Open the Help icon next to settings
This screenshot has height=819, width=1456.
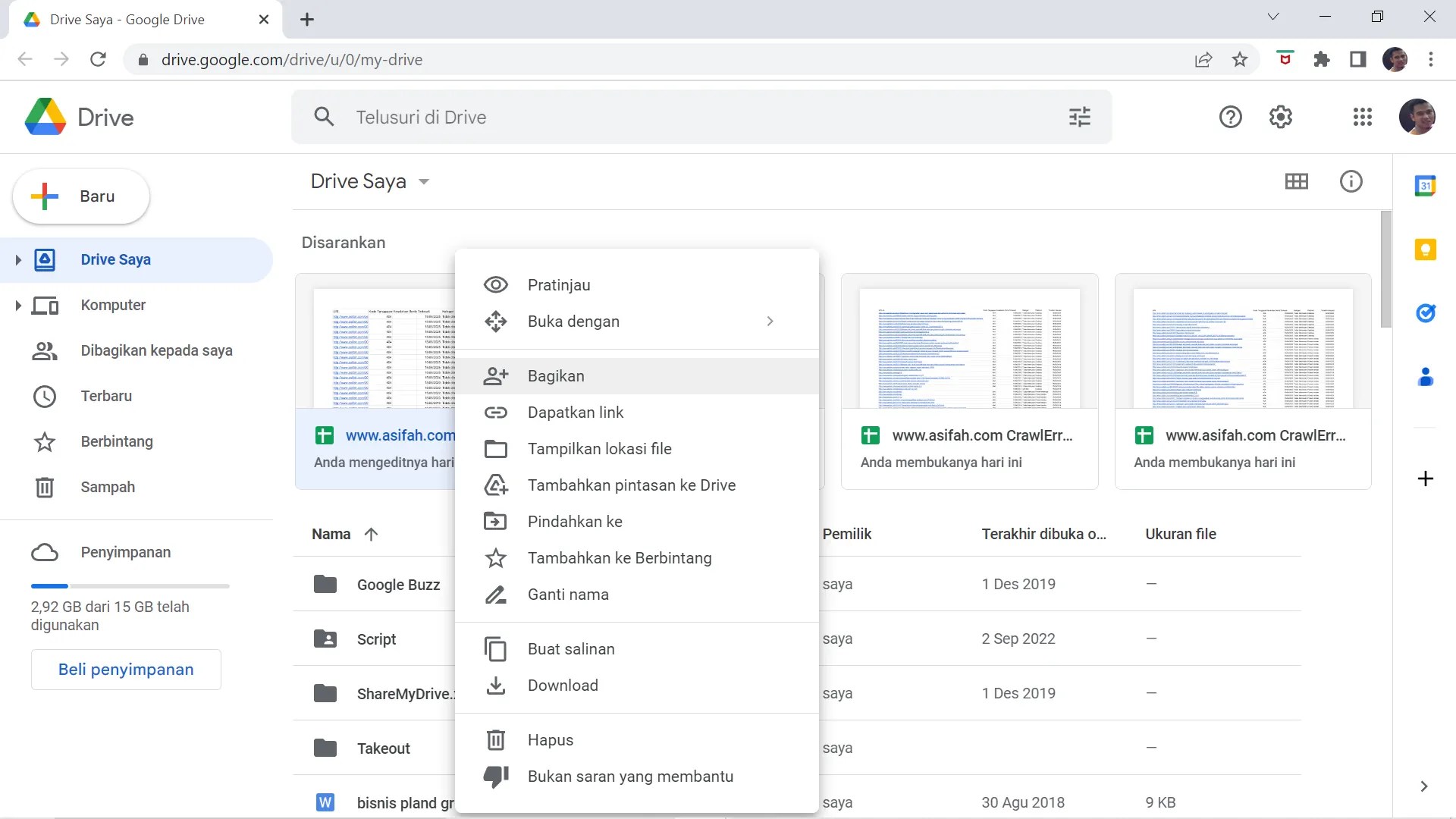(1231, 117)
